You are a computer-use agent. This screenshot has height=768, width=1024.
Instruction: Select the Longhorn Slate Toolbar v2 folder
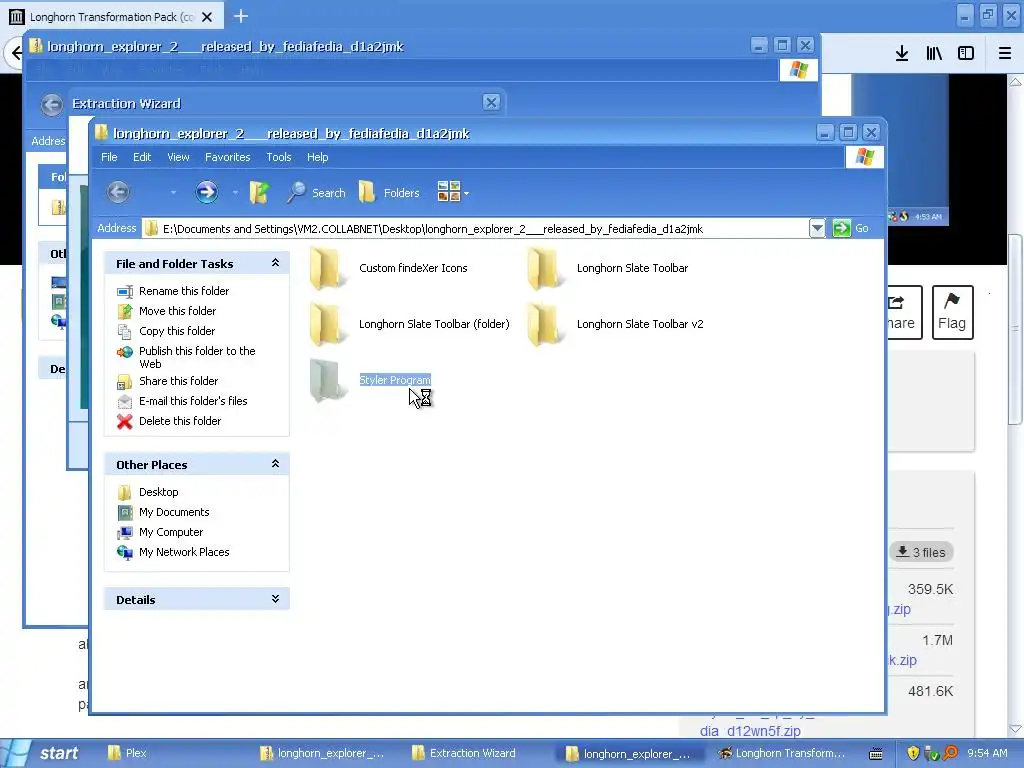[x=615, y=325]
